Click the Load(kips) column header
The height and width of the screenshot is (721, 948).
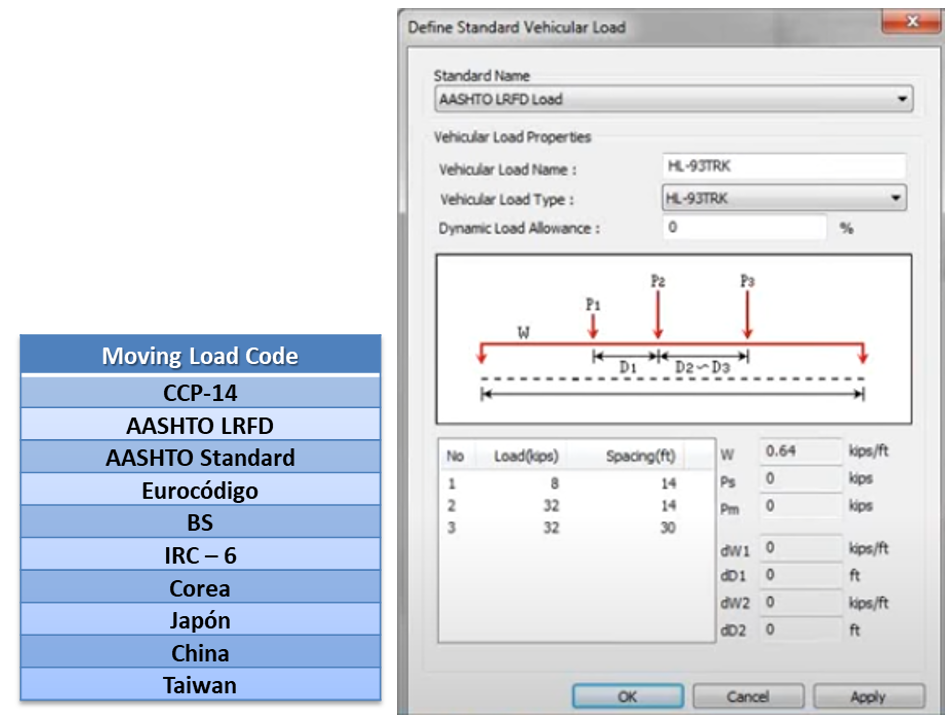[525, 456]
